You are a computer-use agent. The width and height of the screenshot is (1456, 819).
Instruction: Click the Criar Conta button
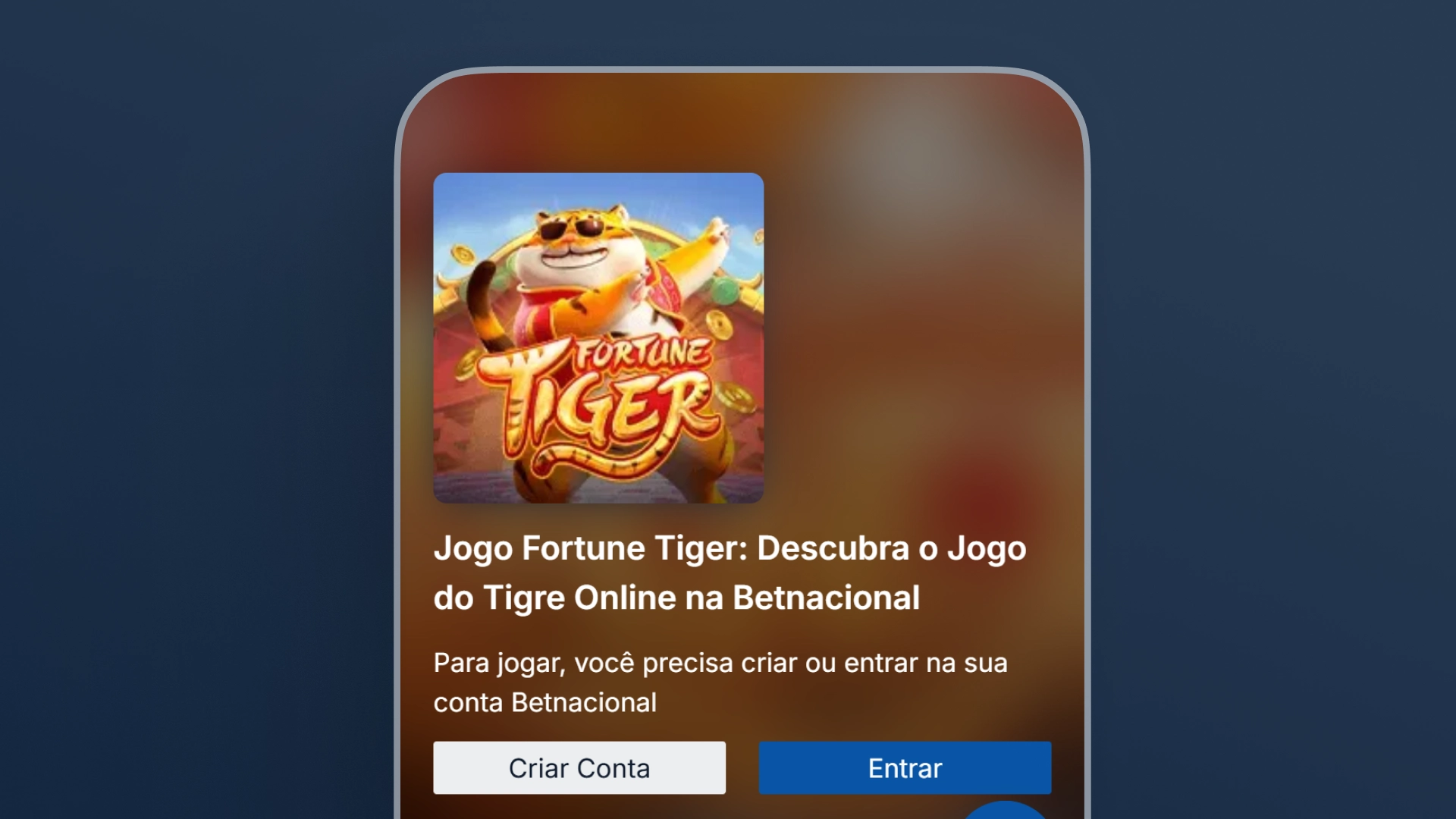[579, 767]
